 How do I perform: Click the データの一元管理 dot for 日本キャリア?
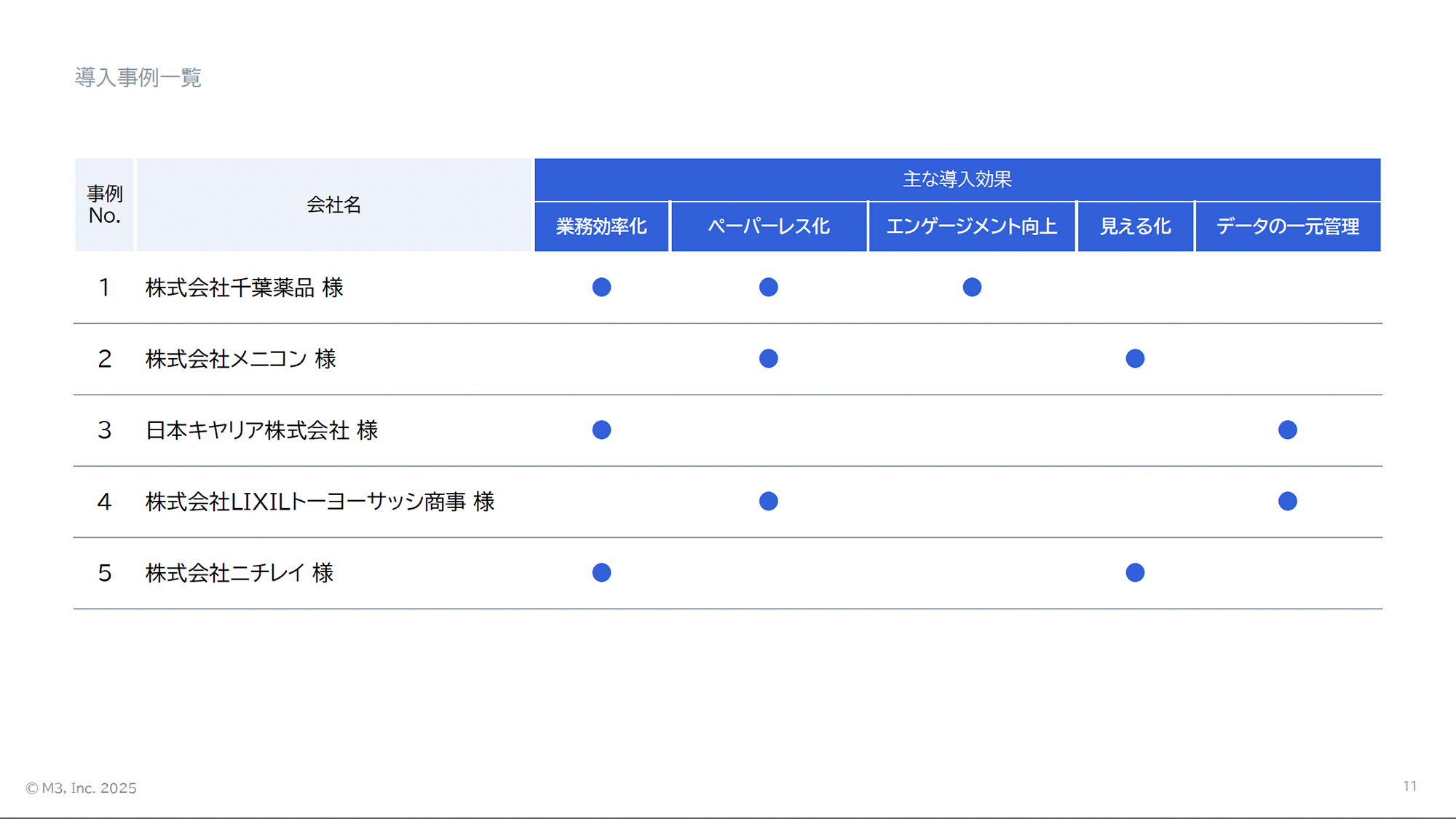(x=1287, y=430)
